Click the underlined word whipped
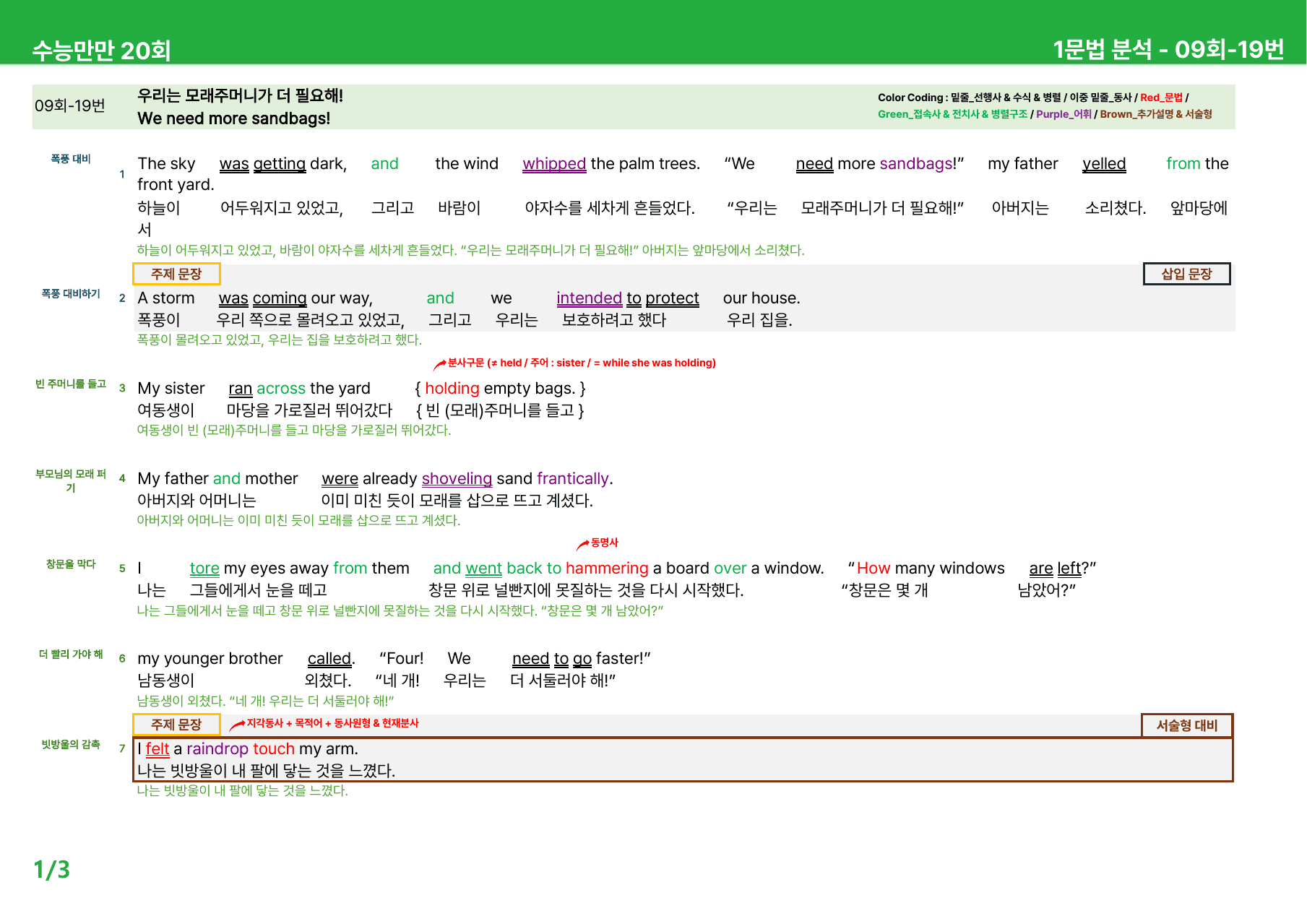 click(554, 164)
